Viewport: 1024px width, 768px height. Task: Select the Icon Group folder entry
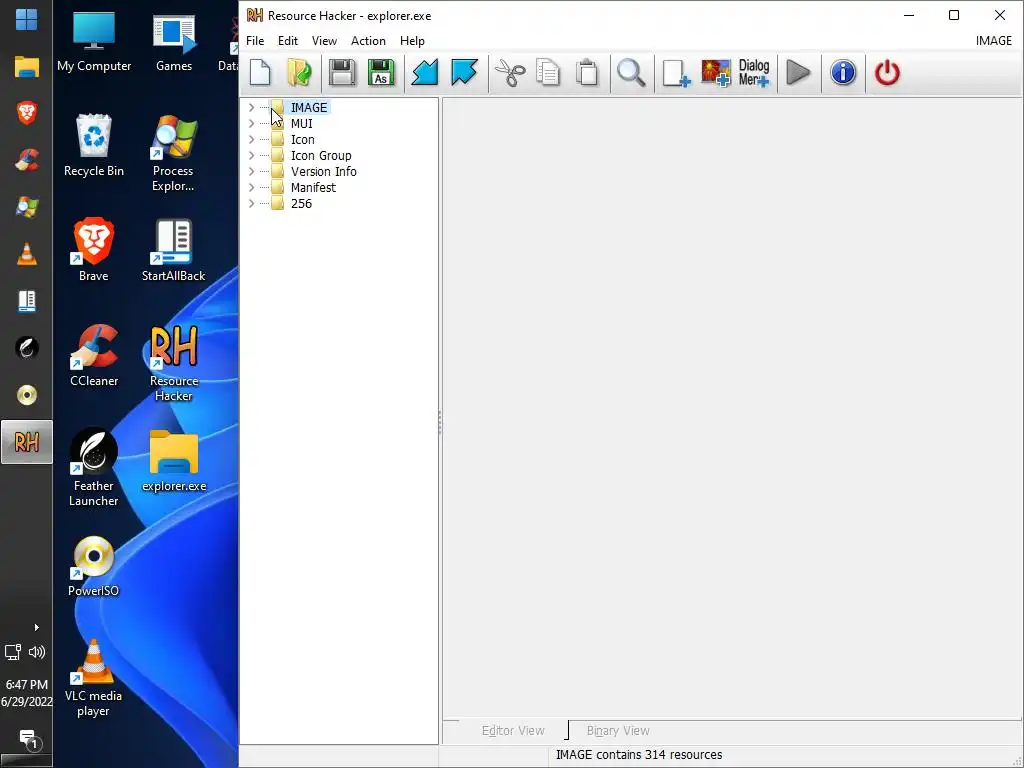click(321, 155)
